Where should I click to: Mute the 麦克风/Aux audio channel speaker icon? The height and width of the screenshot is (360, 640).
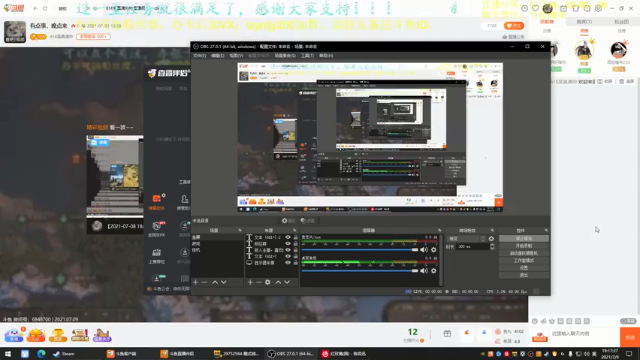tap(424, 249)
